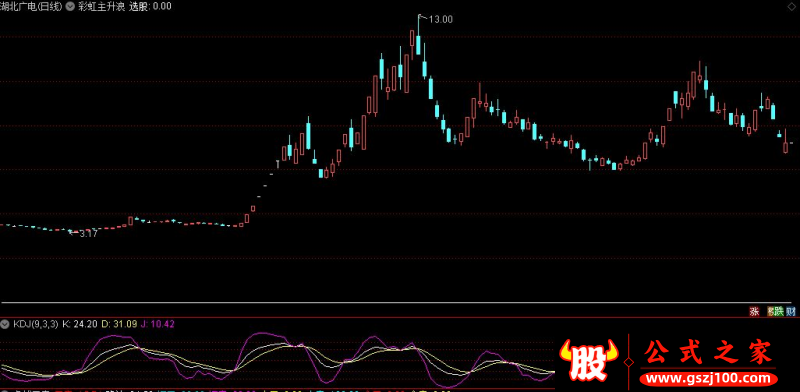Click the 13.00 high price marker
The image size is (800, 392).
[440, 19]
